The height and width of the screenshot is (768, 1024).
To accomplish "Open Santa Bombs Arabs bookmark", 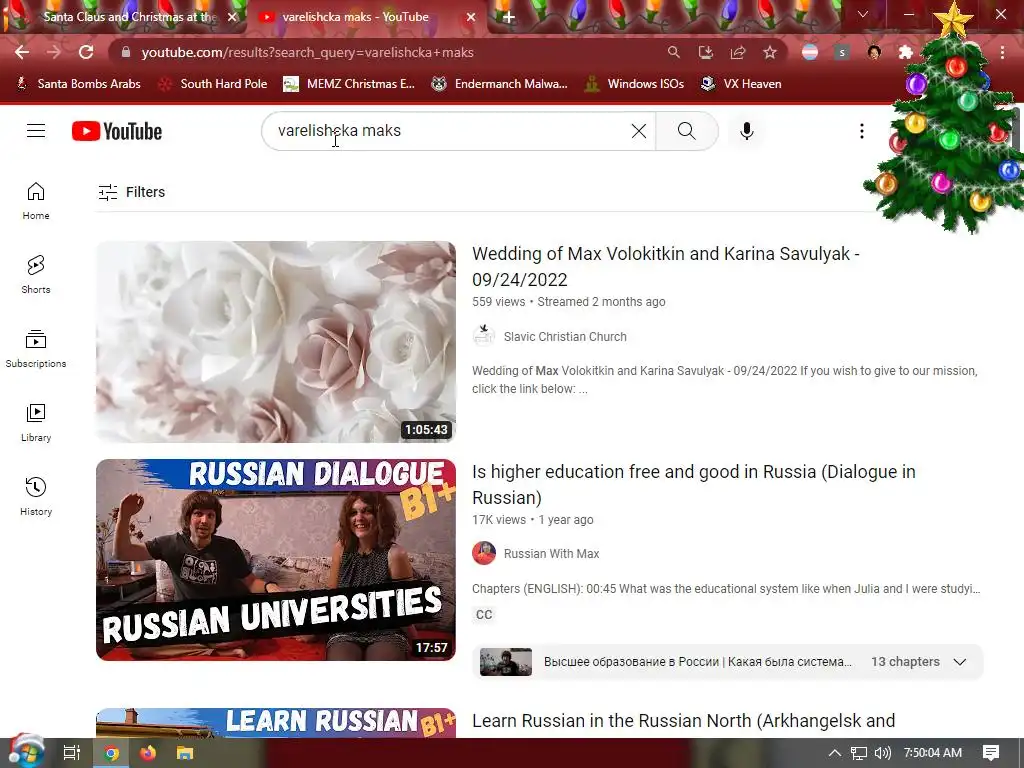I will click(78, 84).
